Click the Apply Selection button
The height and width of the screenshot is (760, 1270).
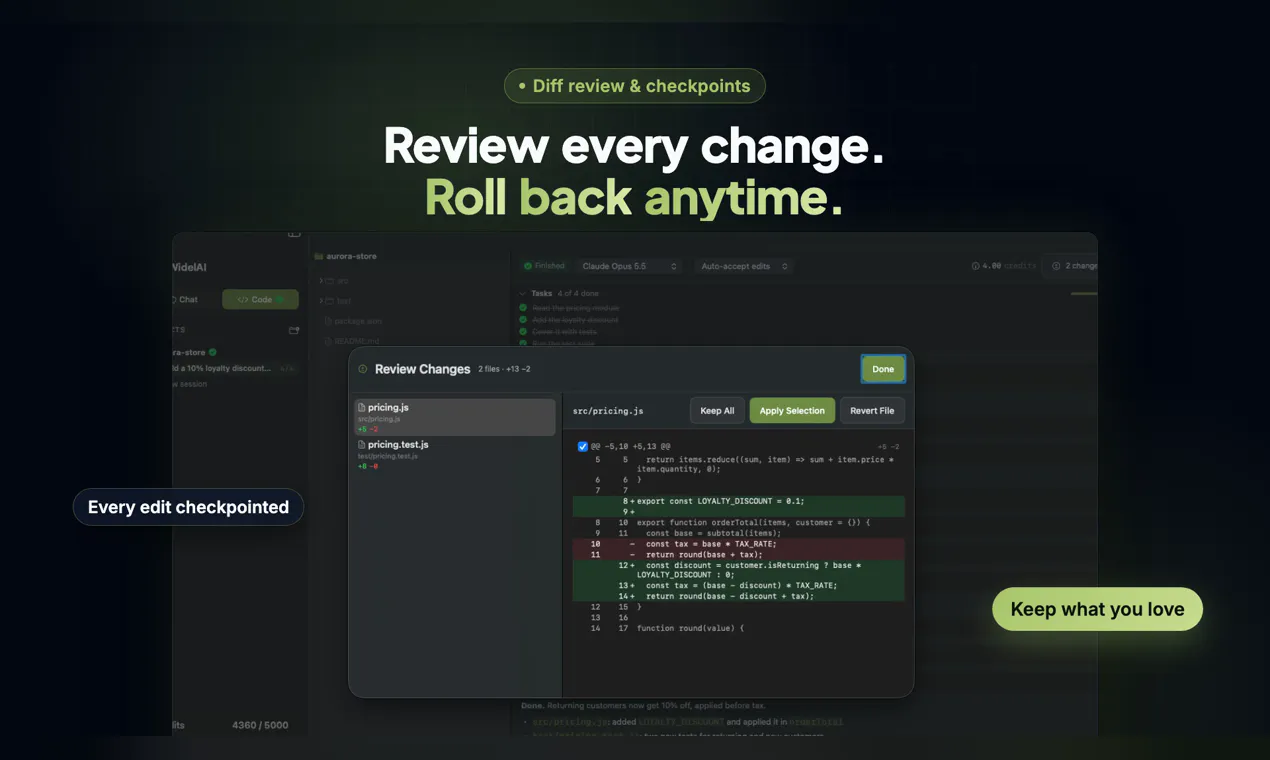792,410
